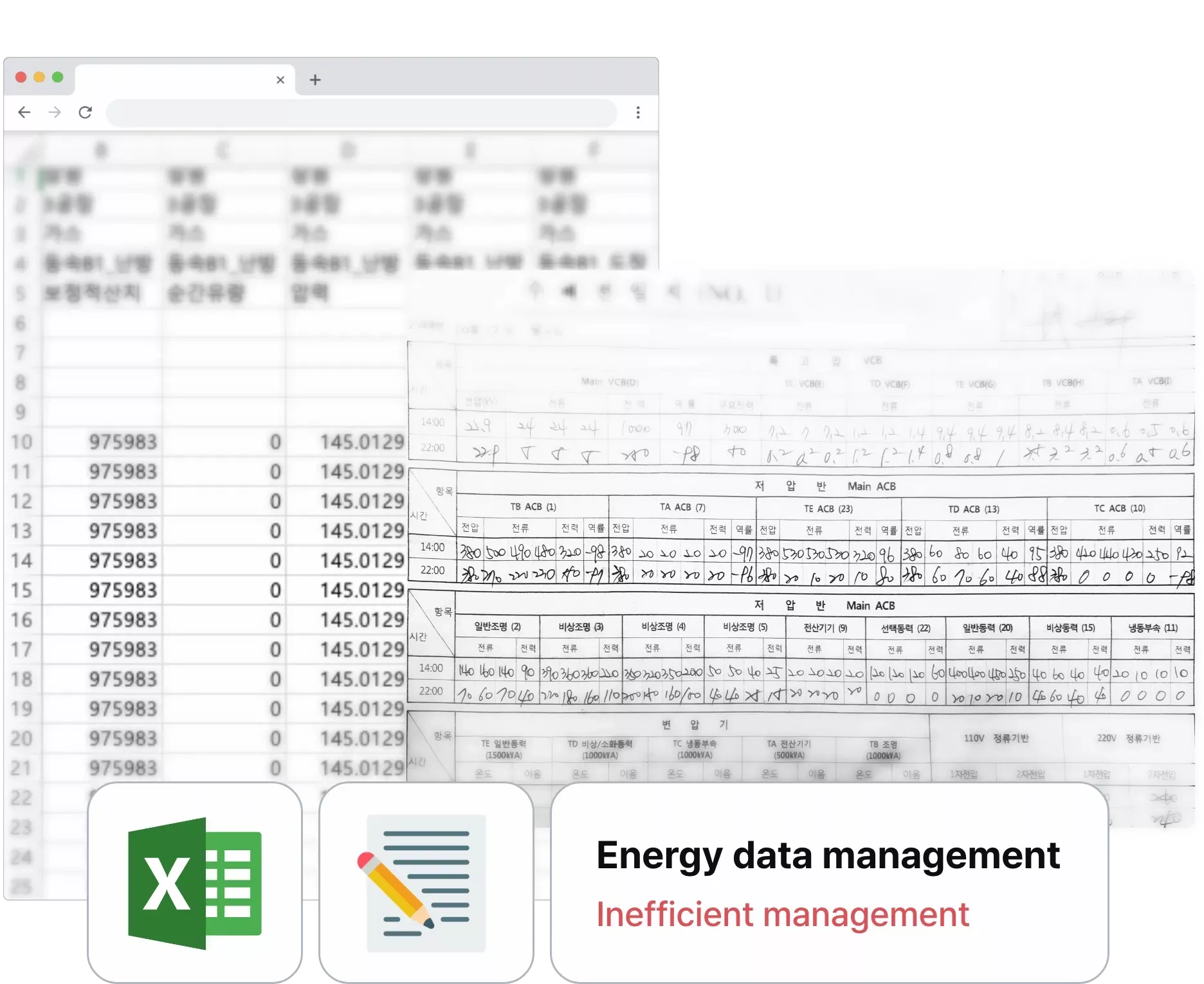This screenshot has width=1204, height=984.
Task: Open a new browser tab
Action: click(x=315, y=80)
